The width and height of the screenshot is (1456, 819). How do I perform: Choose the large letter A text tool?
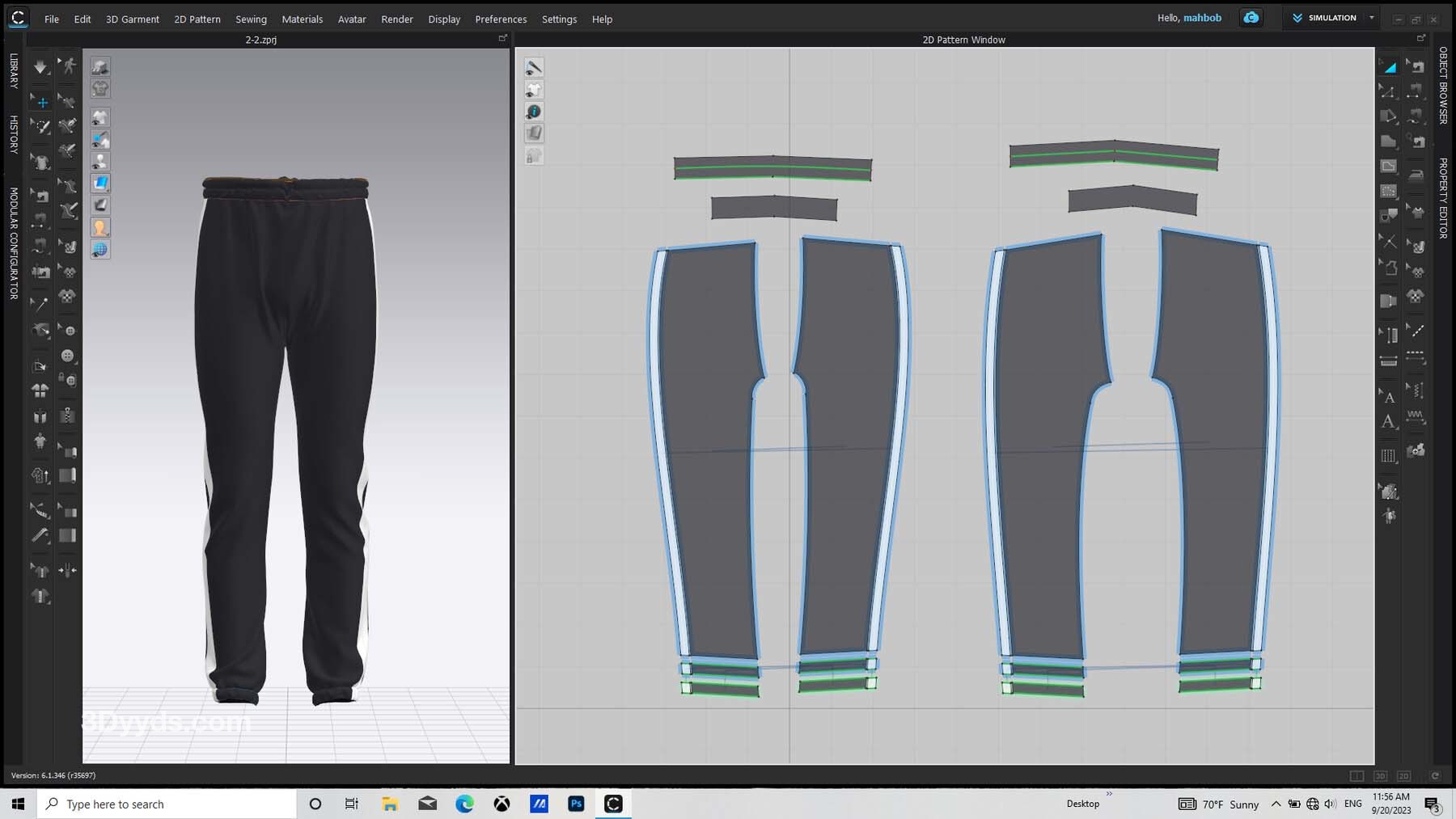click(x=1389, y=421)
